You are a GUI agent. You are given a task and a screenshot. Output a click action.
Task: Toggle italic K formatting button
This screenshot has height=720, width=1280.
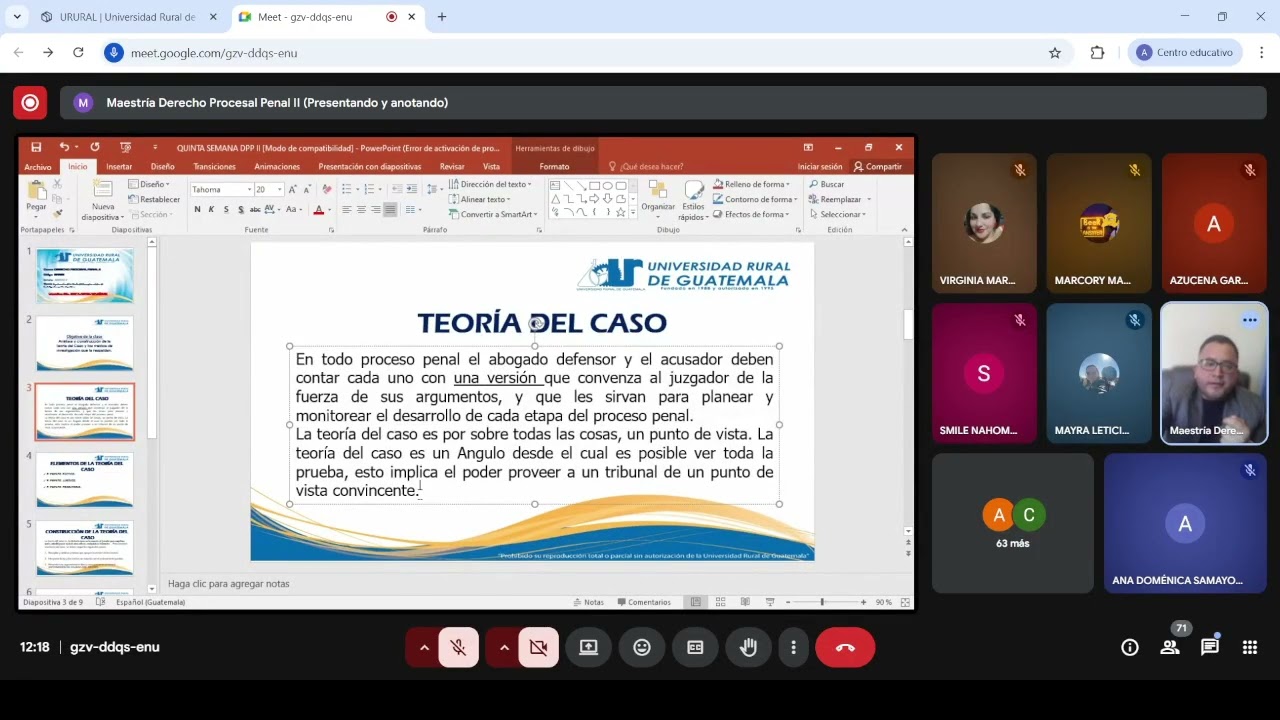click(x=212, y=209)
